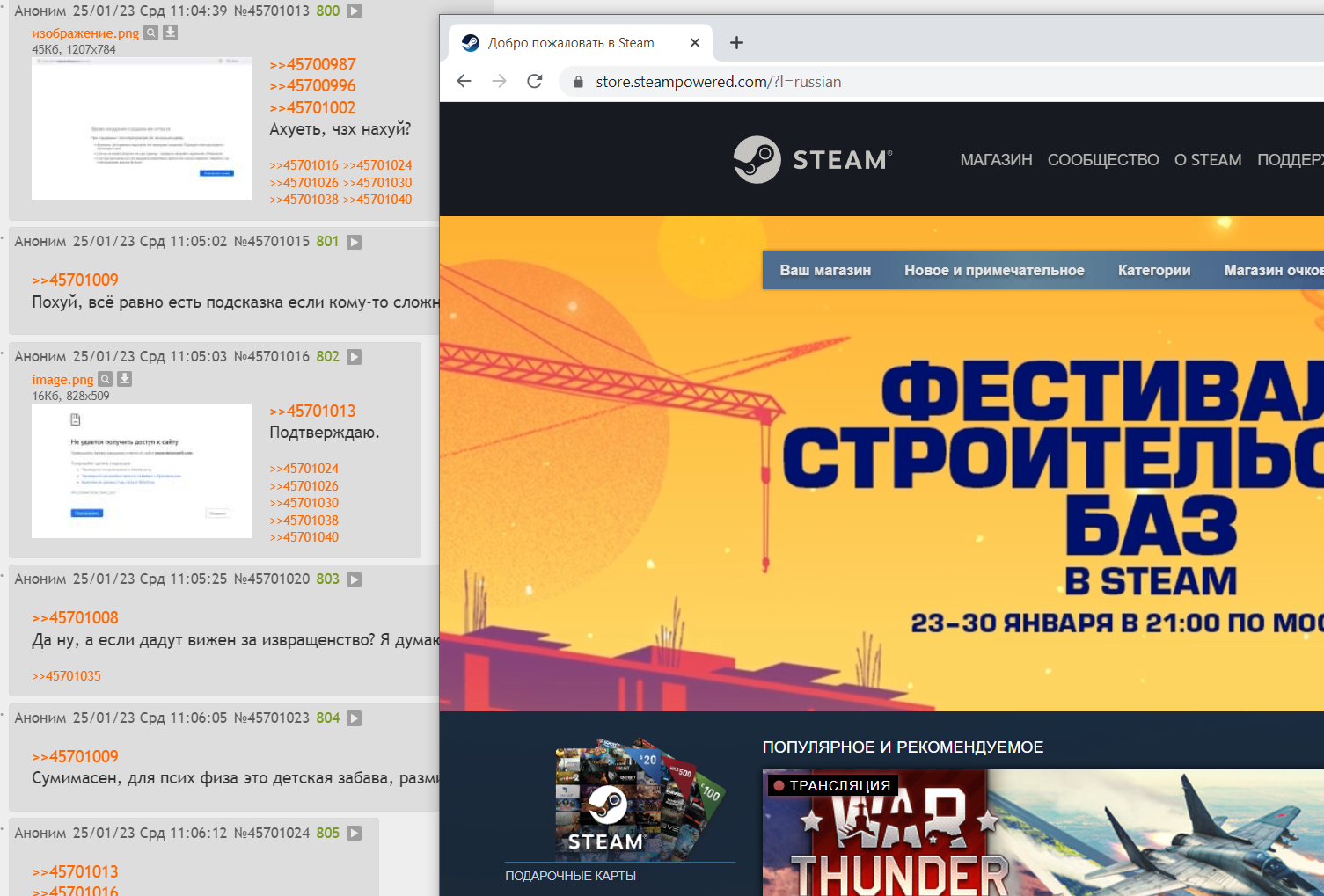Open post menu arrow of post 802
Screen dimensions: 1324x896
[355, 357]
